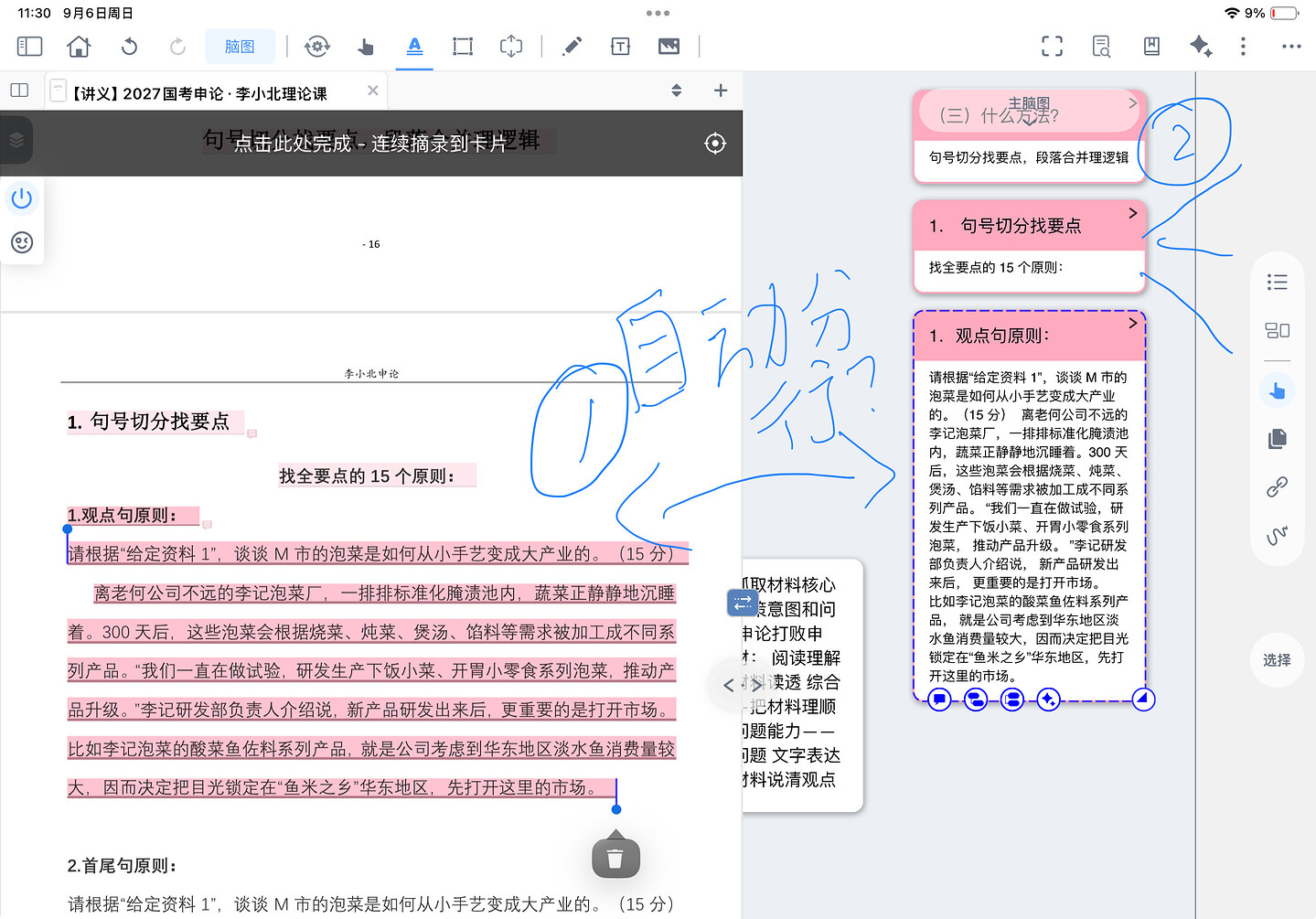
Task: Expand the (三) 什么方法 card chevron
Action: [x=1133, y=103]
